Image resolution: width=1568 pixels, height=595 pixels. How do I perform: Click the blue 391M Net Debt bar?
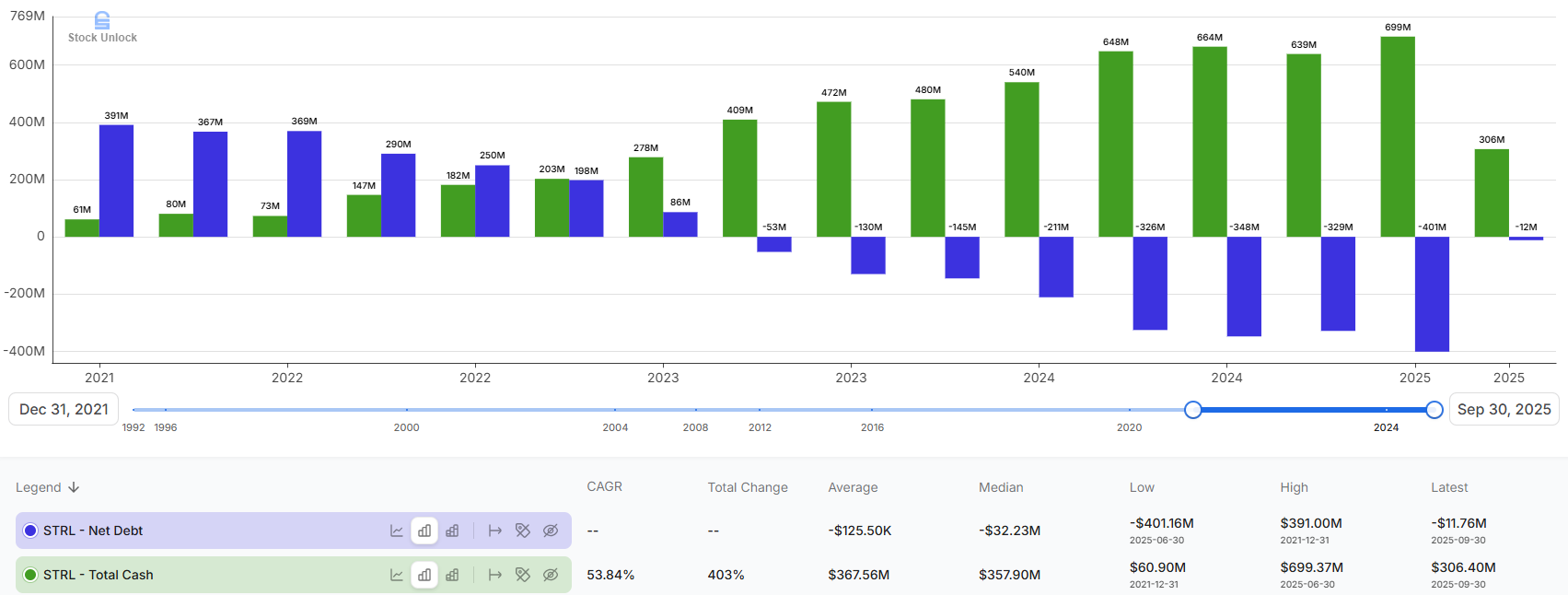coord(116,181)
